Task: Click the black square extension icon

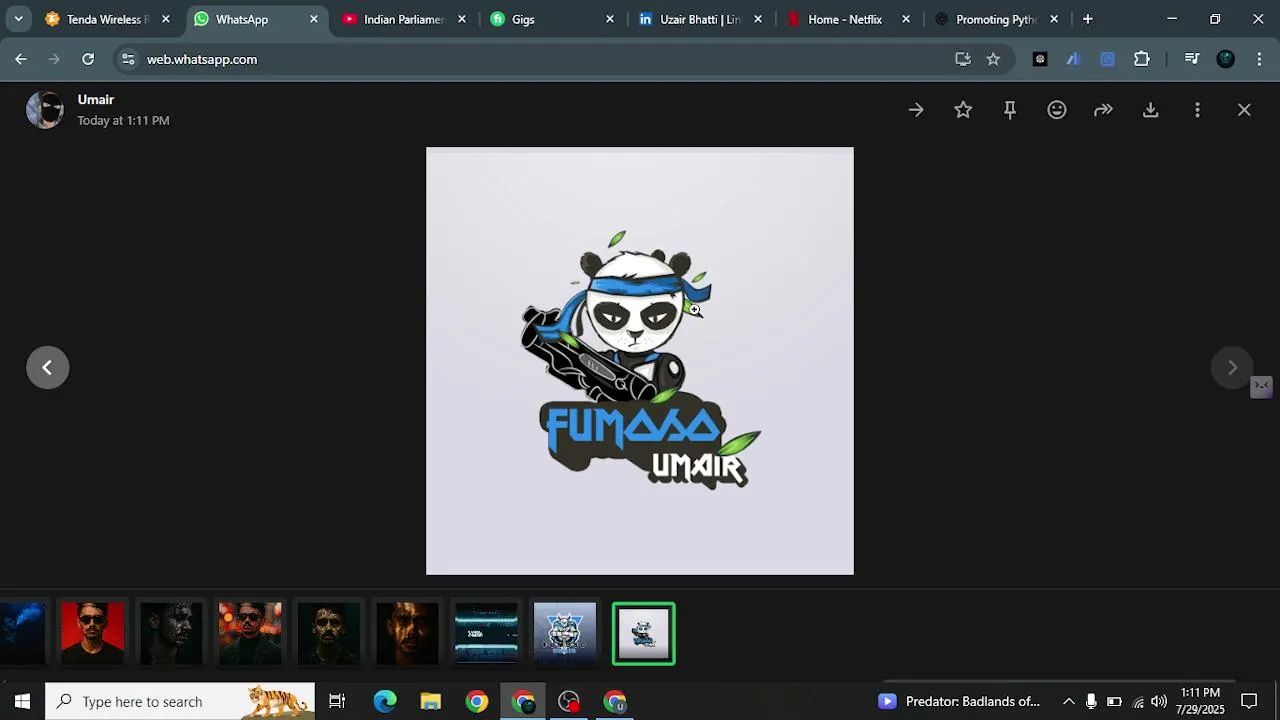Action: (1040, 59)
